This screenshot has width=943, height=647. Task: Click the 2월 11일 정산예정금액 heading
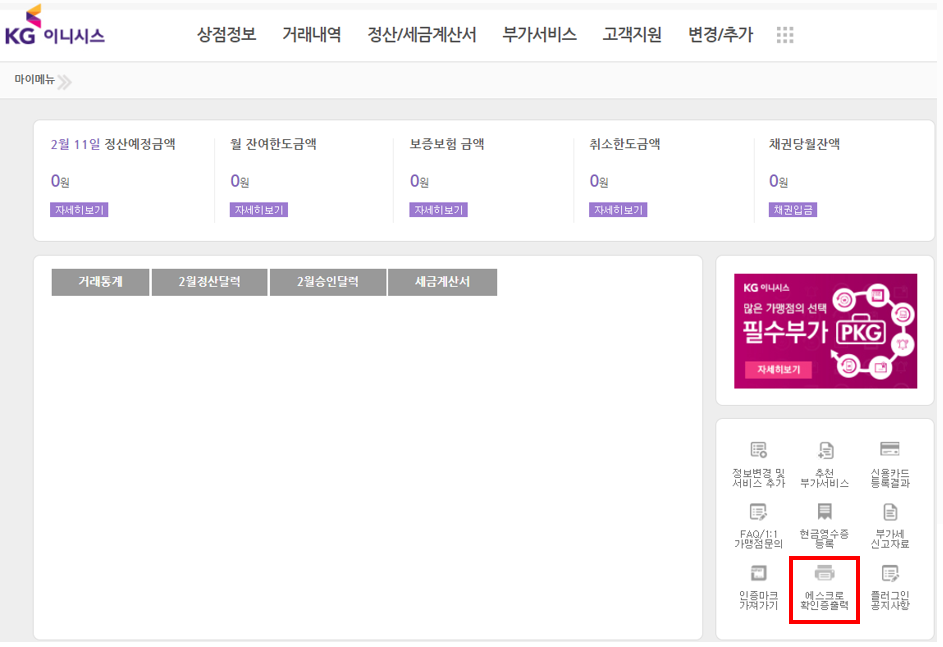pyautogui.click(x=113, y=144)
